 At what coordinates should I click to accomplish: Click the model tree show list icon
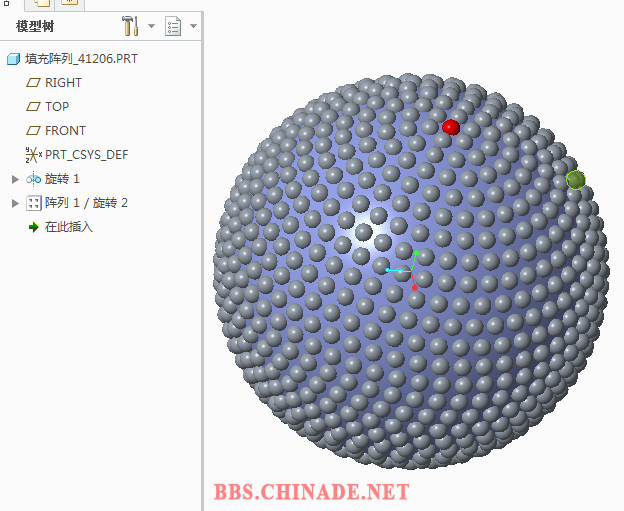[x=173, y=26]
